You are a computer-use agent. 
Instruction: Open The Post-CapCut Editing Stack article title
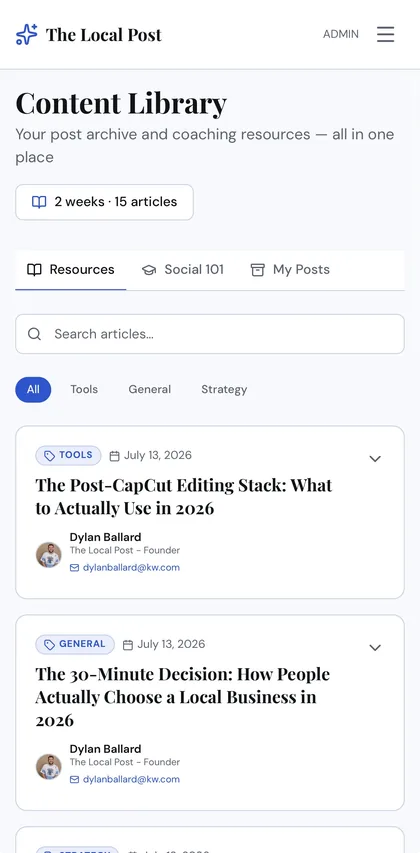click(184, 497)
